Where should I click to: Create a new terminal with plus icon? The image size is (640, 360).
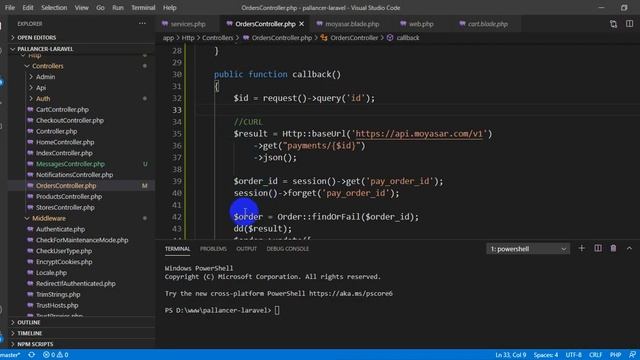click(x=582, y=249)
